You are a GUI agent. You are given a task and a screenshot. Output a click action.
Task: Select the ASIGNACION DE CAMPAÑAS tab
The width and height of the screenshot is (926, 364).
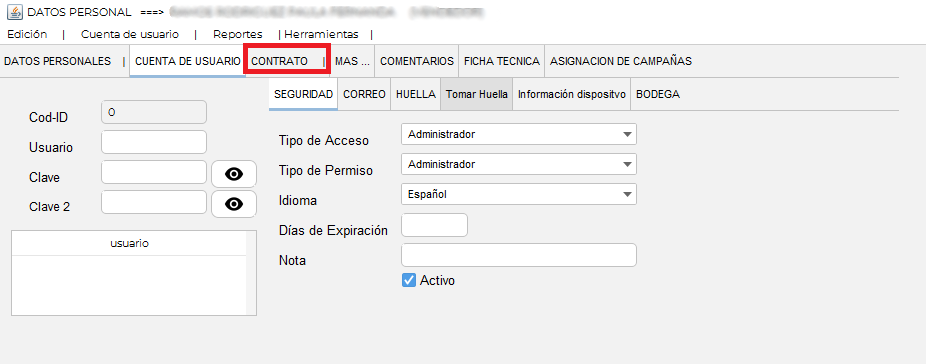[621, 61]
